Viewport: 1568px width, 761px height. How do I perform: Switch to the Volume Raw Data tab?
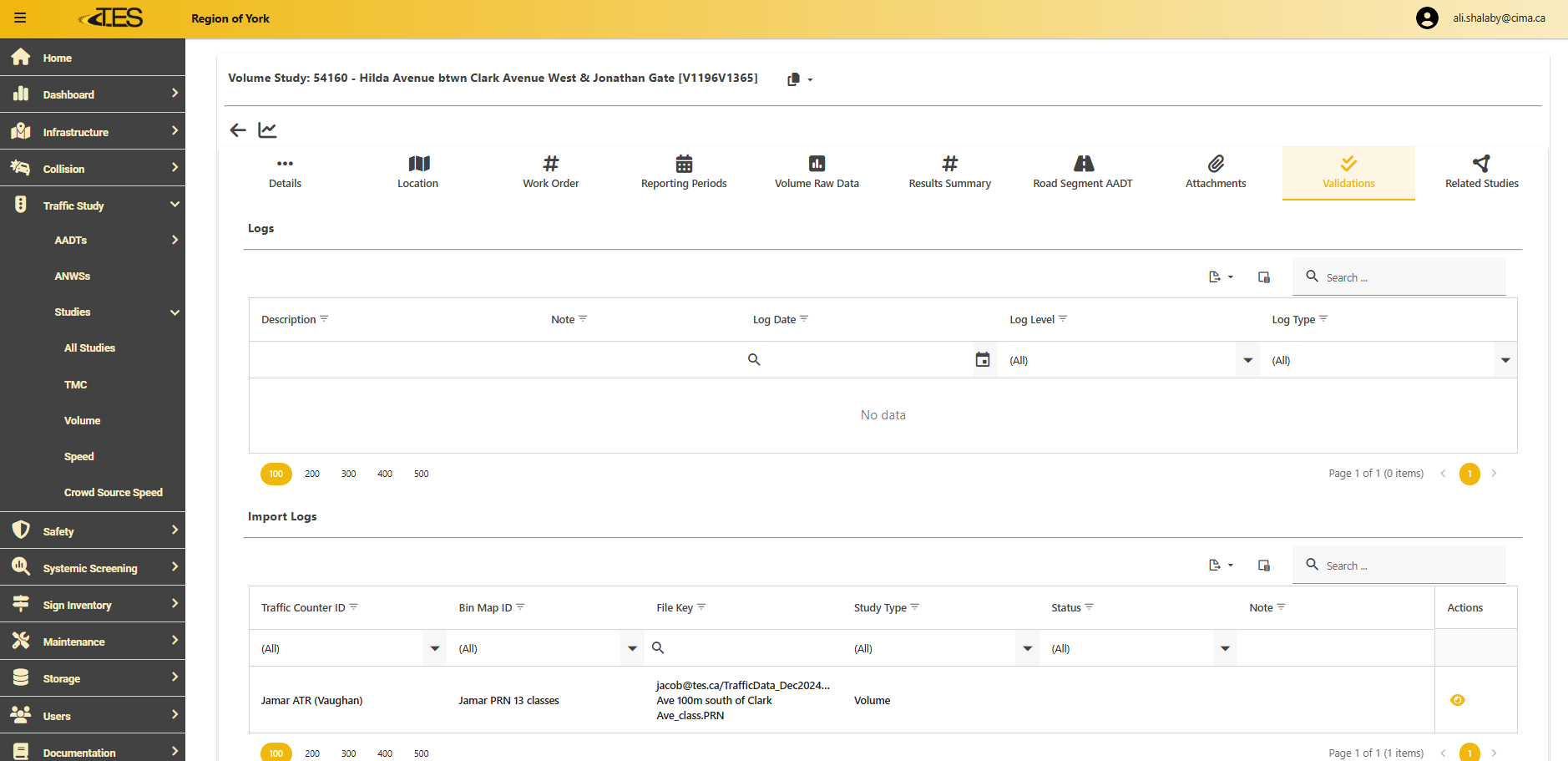817,173
